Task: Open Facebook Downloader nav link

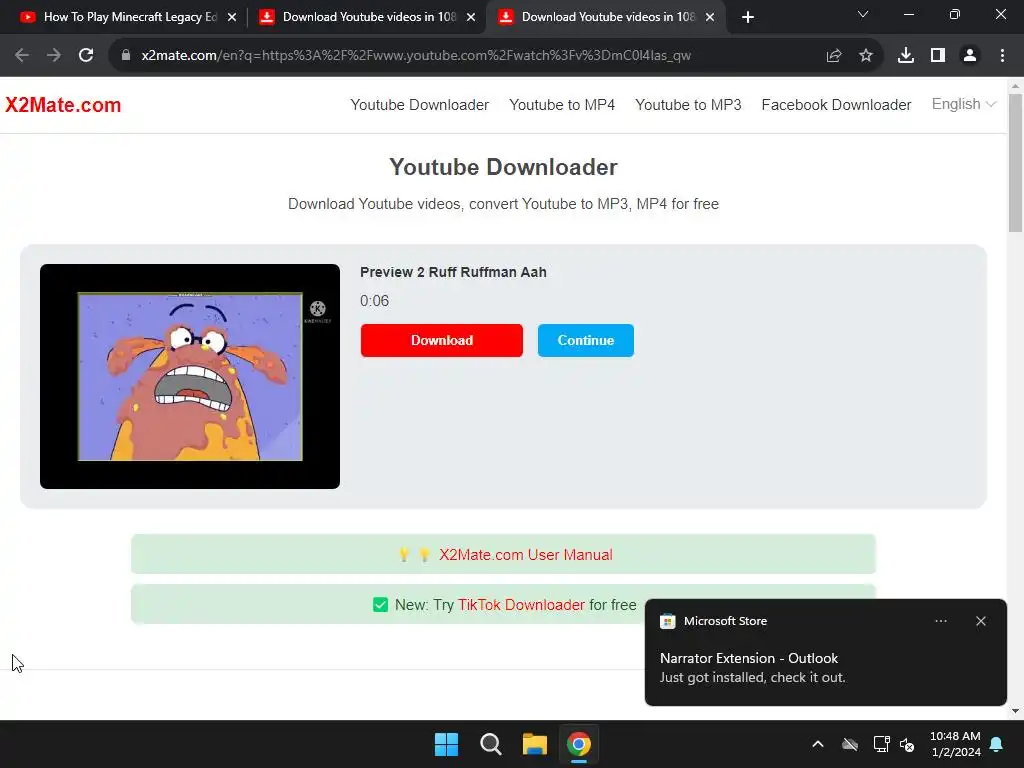Action: click(836, 104)
